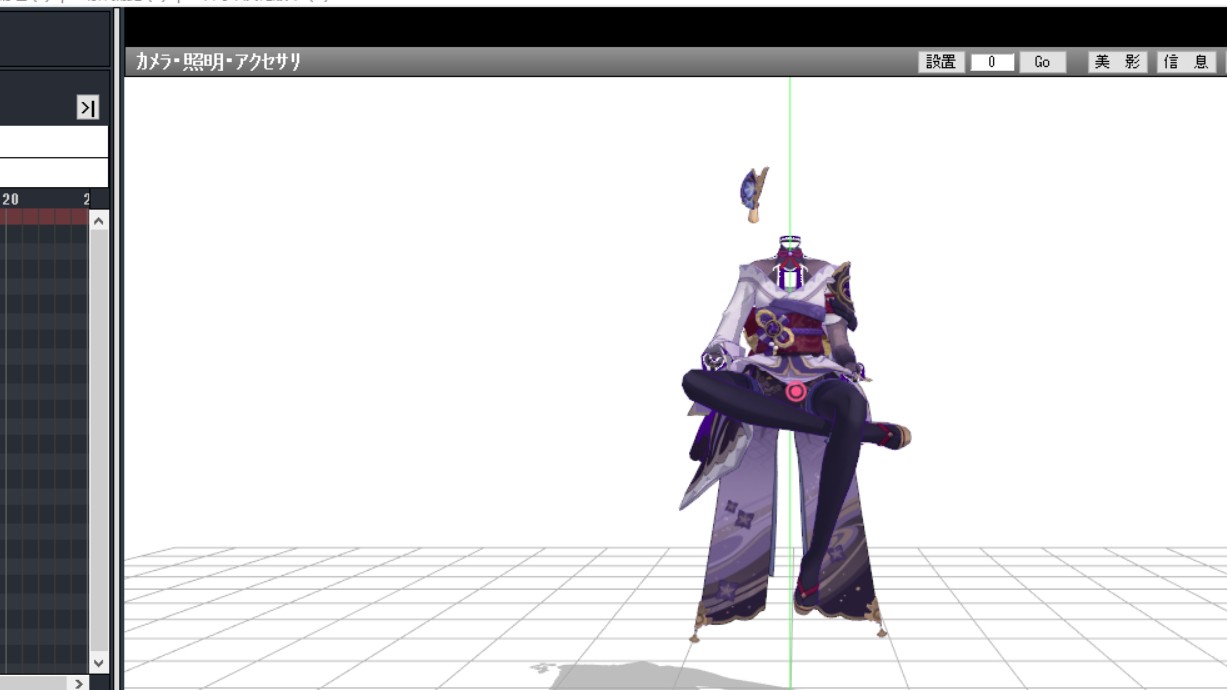Toggle the 信息 info display
1227x690 pixels.
(1187, 62)
